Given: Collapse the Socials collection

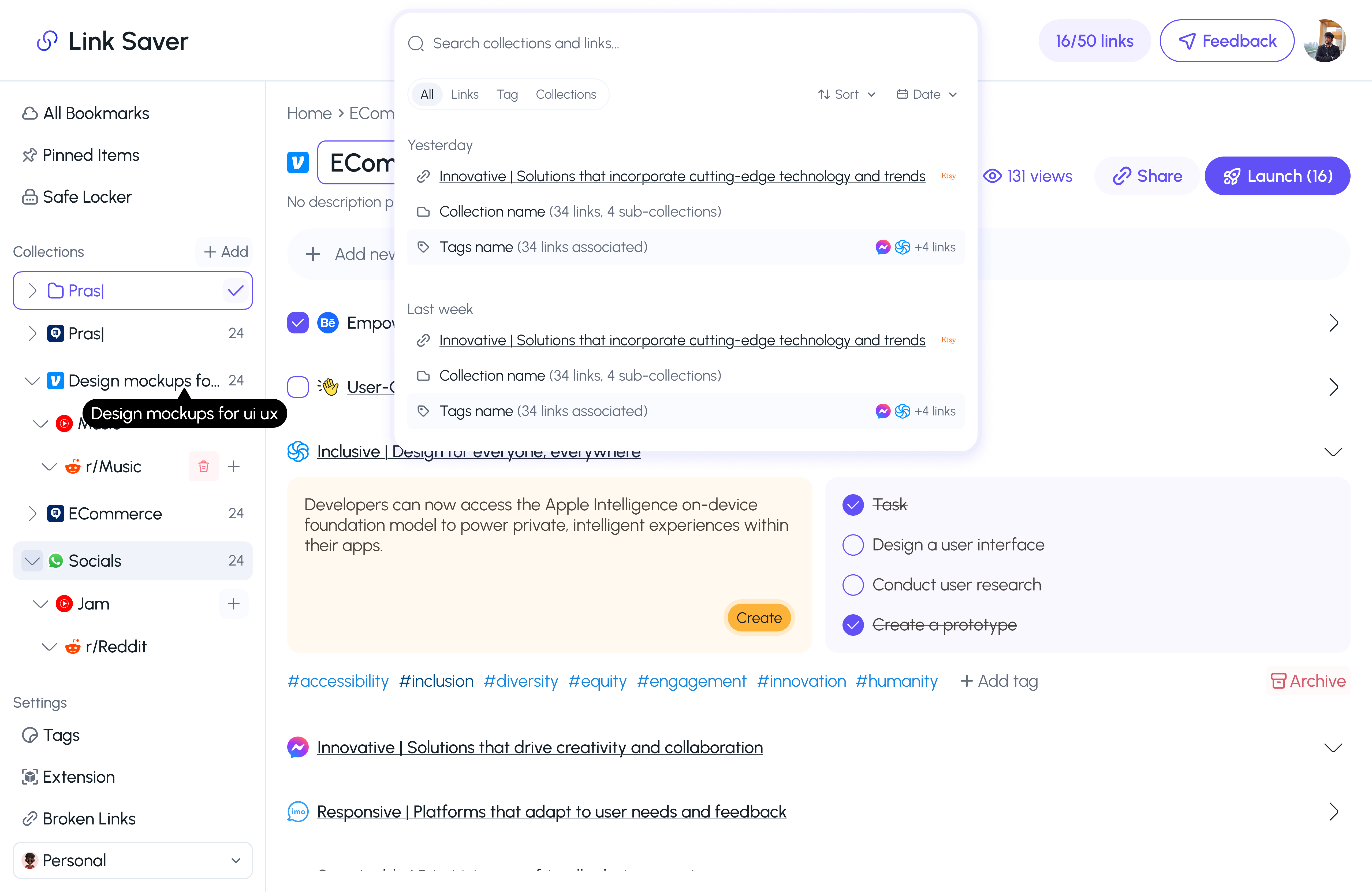Looking at the screenshot, I should click(x=32, y=560).
